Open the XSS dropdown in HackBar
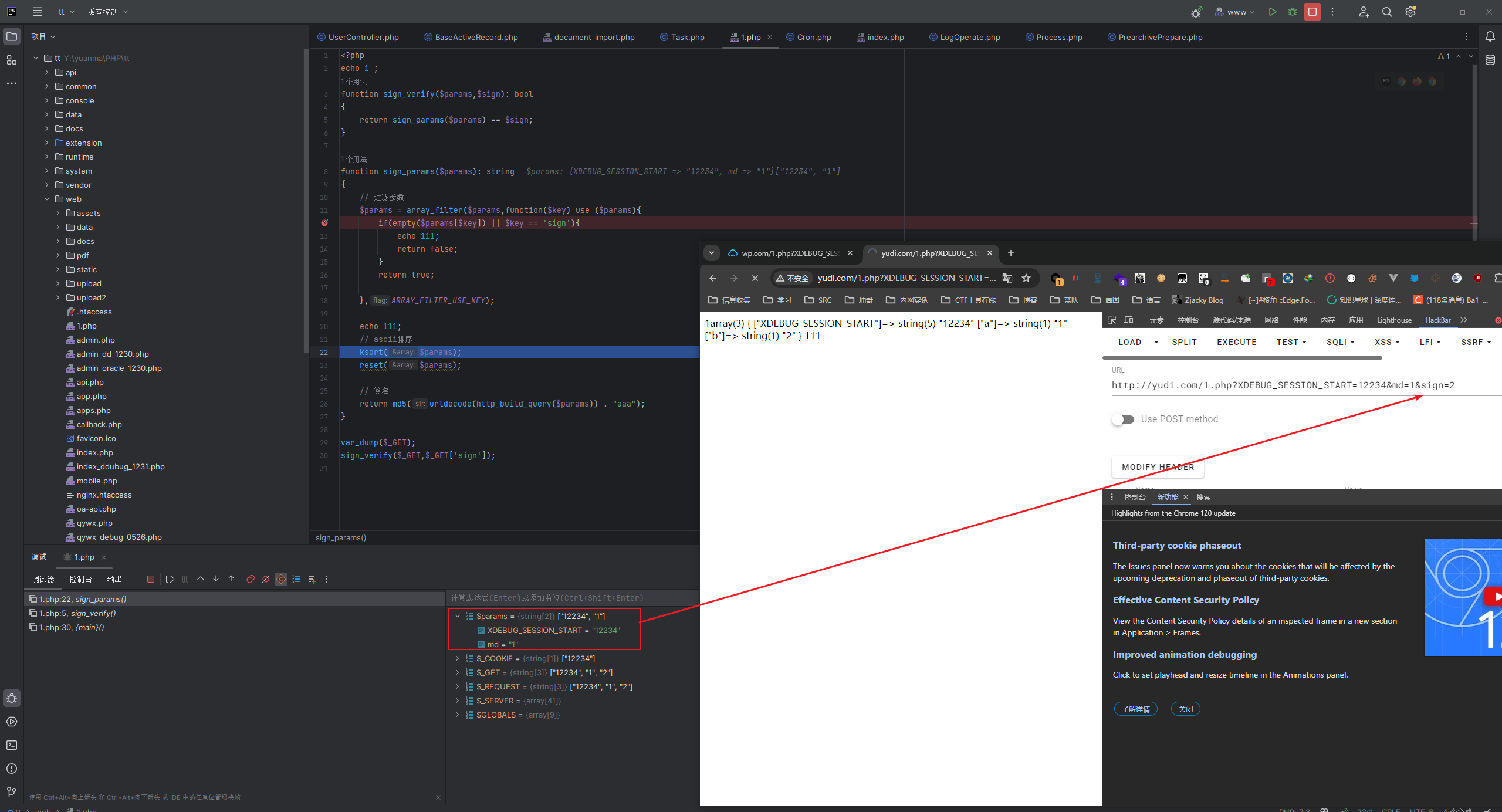The width and height of the screenshot is (1502, 812). (x=1387, y=342)
